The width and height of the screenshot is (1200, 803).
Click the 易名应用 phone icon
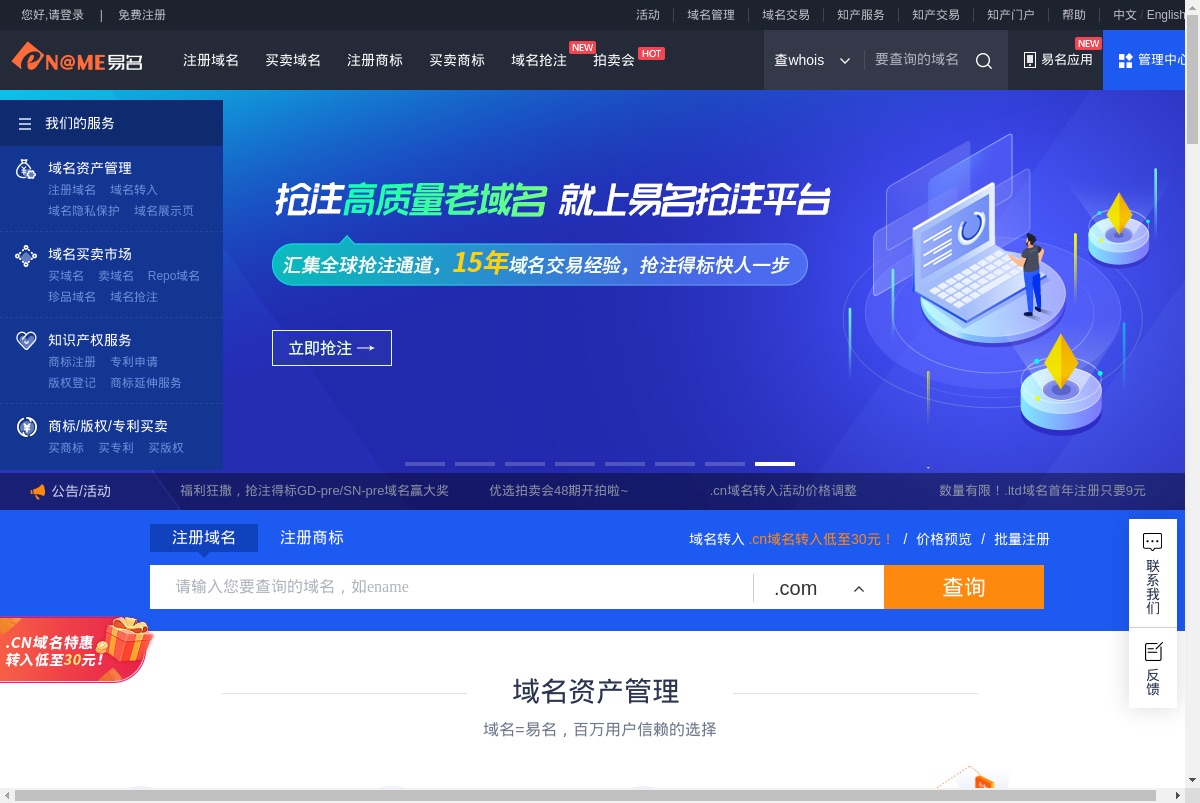(x=1030, y=60)
